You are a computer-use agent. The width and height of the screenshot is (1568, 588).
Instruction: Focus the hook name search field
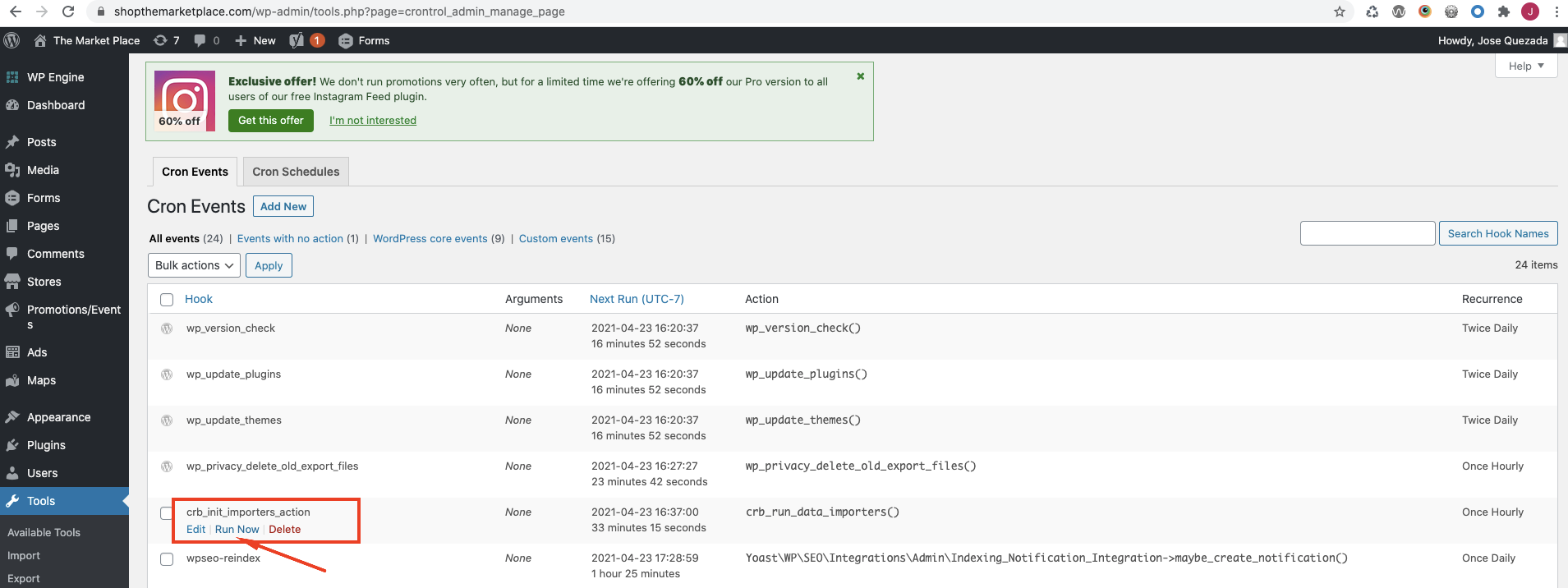click(1367, 233)
